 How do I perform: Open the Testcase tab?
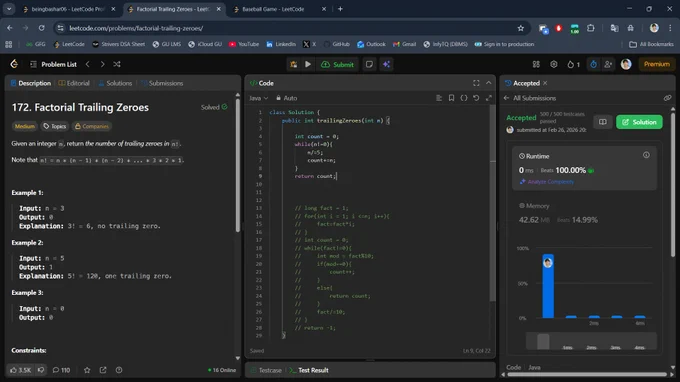click(266, 370)
